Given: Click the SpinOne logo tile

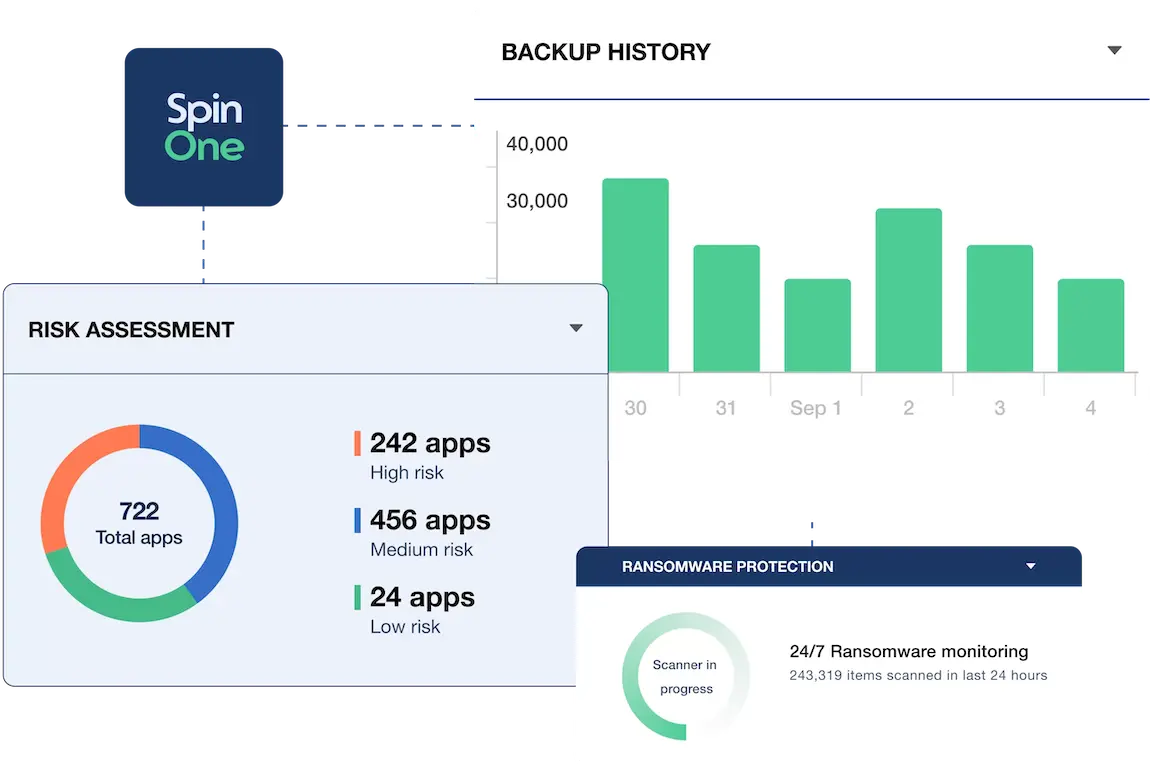Looking at the screenshot, I should tap(204, 126).
